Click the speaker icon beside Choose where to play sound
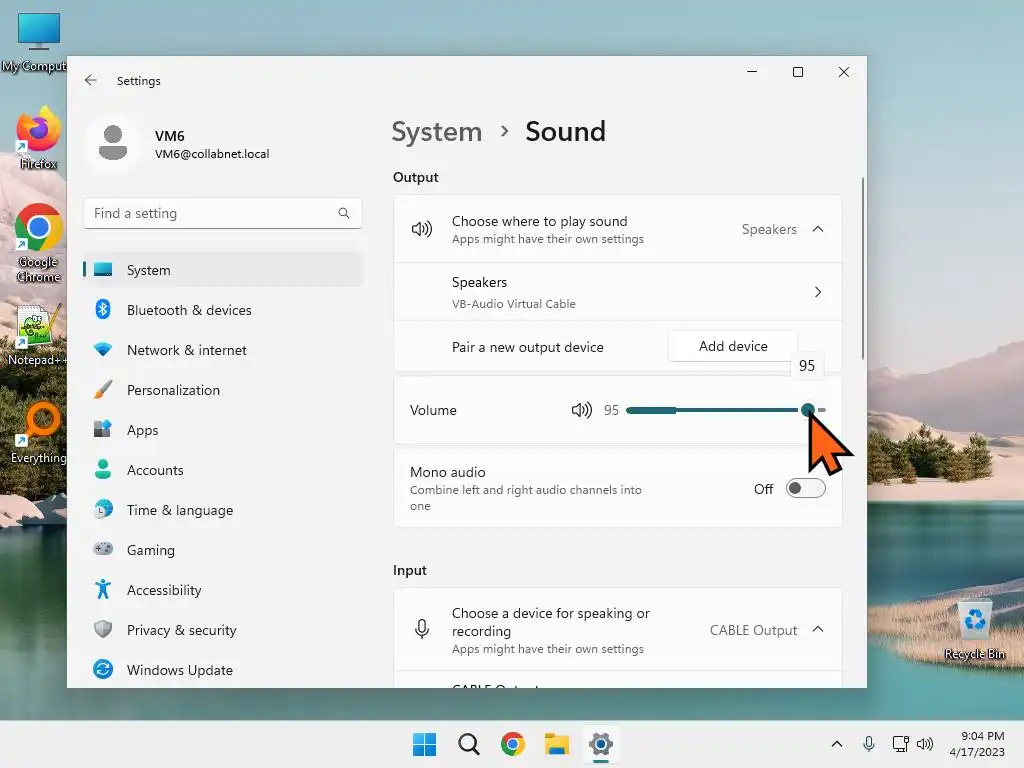This screenshot has width=1024, height=768. pos(422,229)
